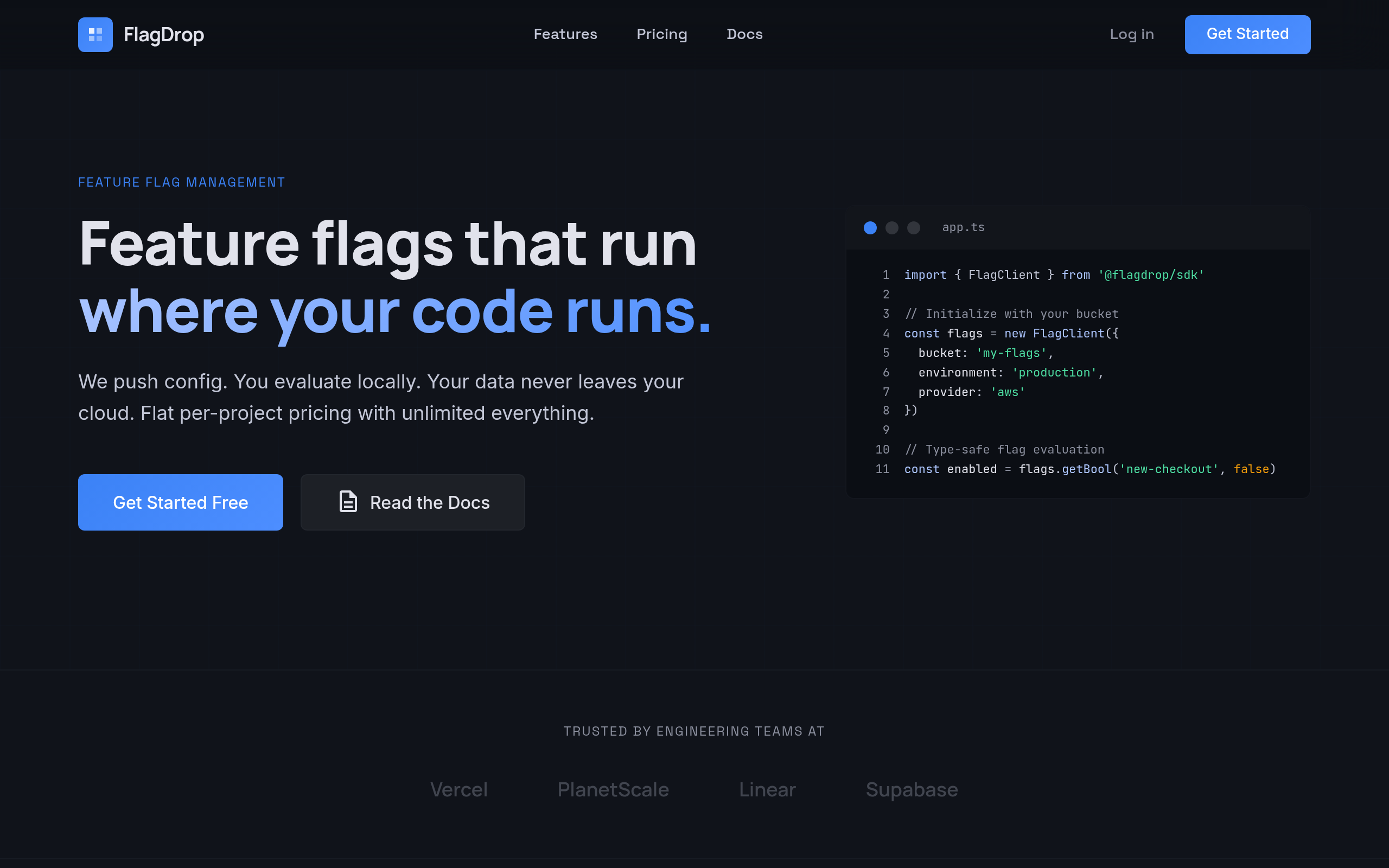Click the middle gray window dot
Image resolution: width=1389 pixels, height=868 pixels.
892,228
